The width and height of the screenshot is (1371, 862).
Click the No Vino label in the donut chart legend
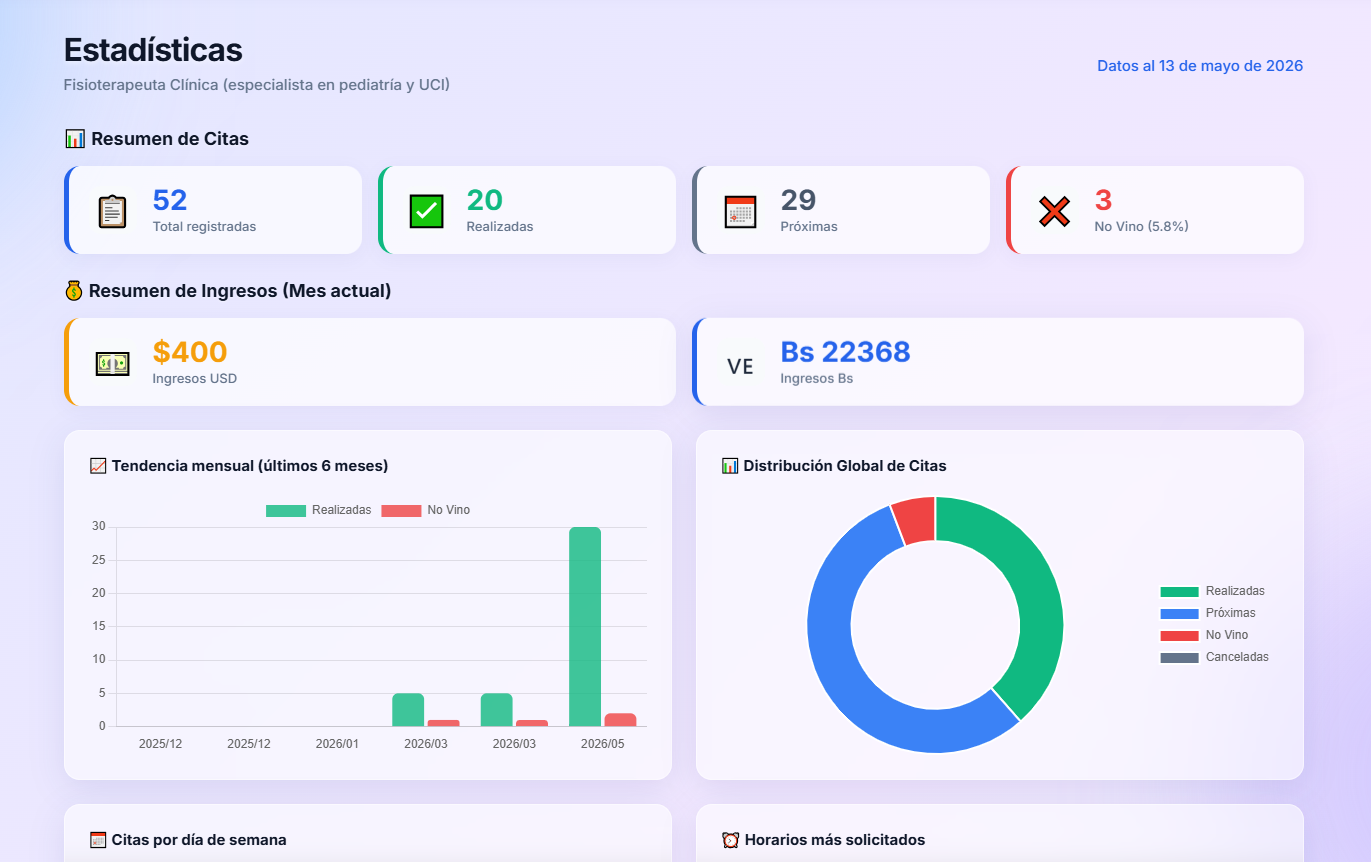click(x=1227, y=635)
